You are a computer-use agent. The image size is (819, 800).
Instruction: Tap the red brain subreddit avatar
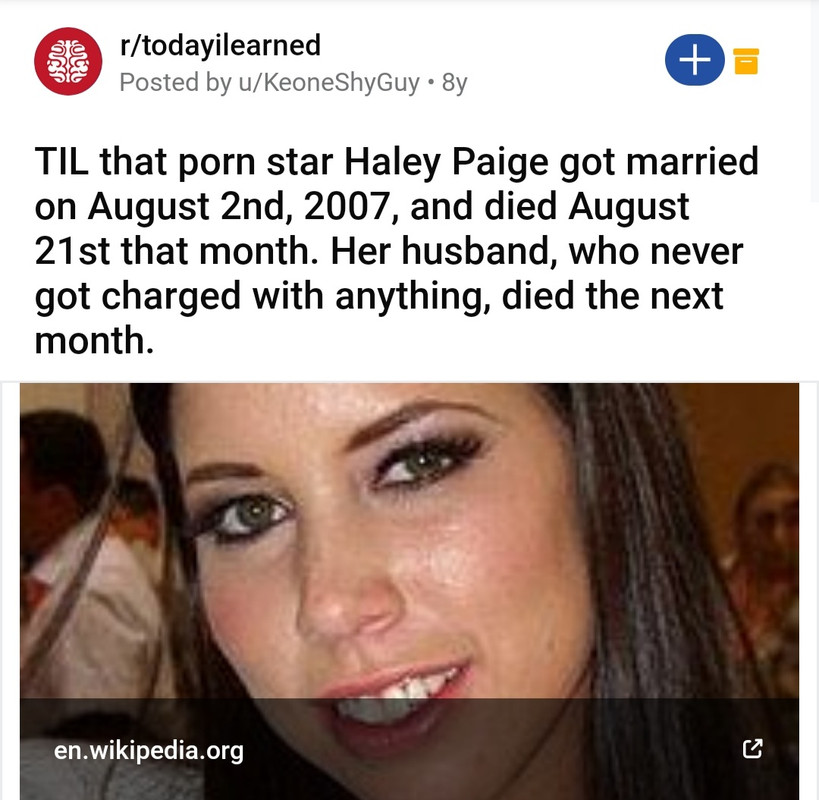68,61
